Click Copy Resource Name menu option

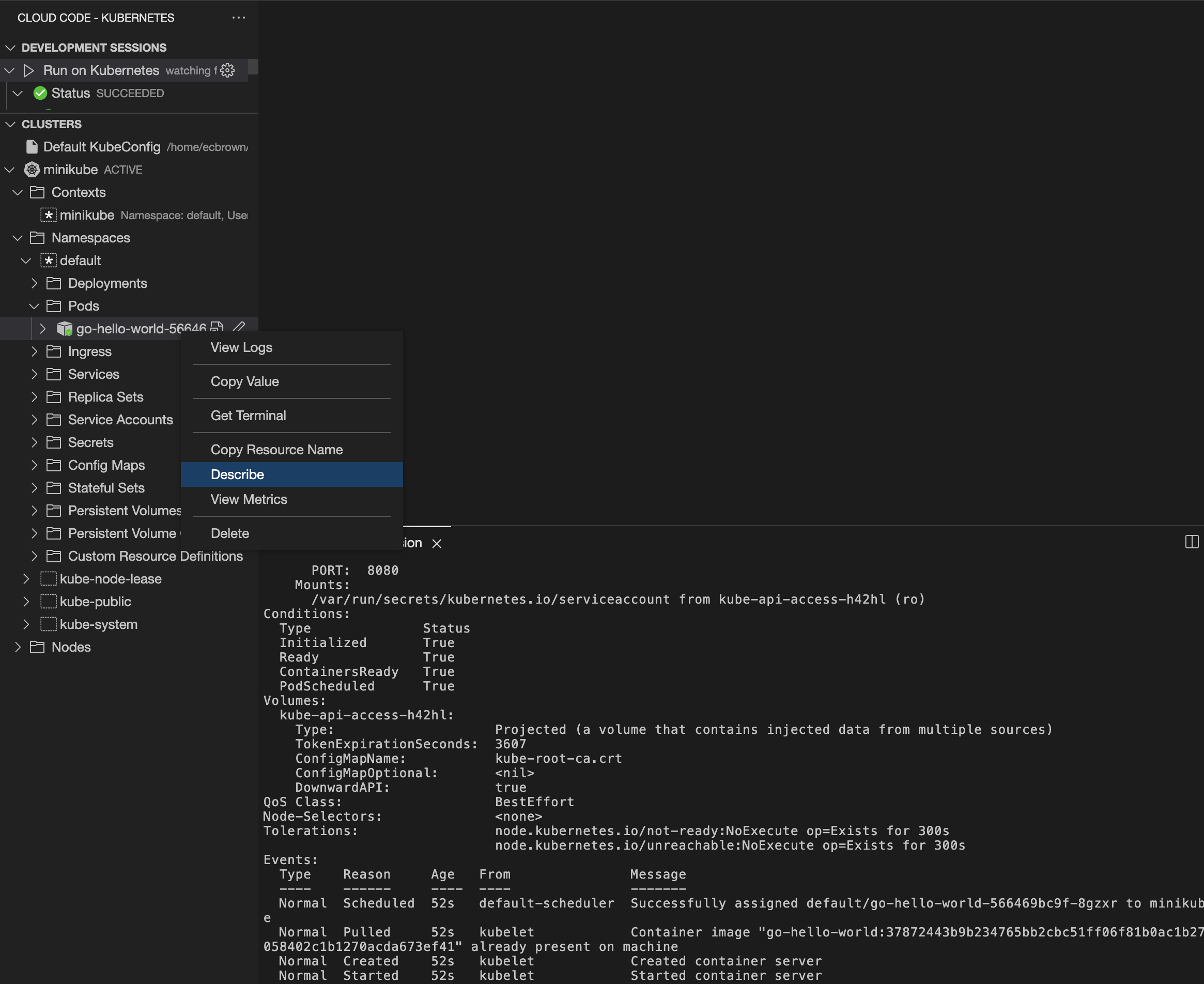pos(276,449)
